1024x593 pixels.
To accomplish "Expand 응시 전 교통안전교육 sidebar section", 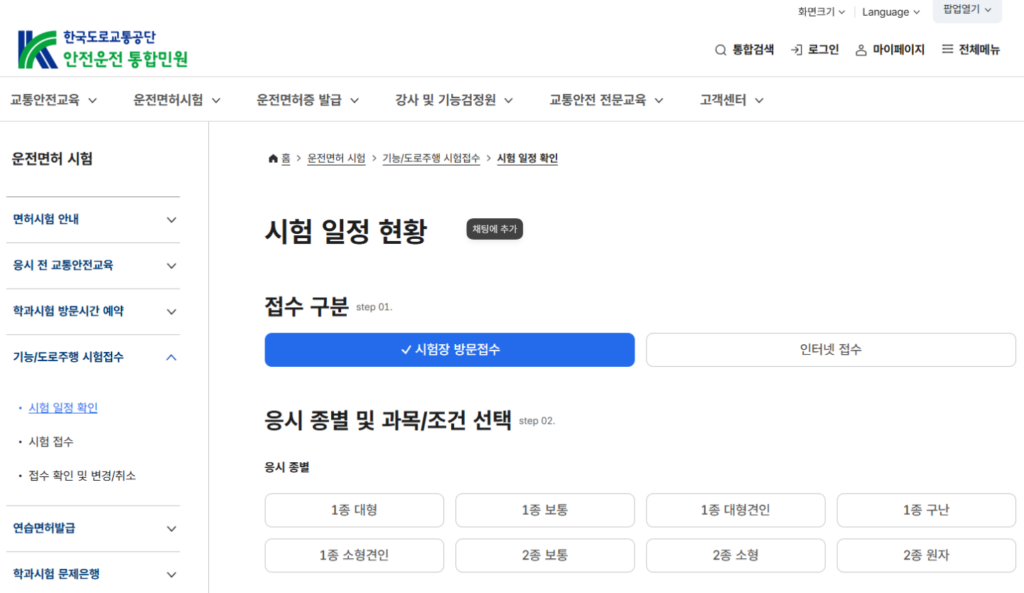I will click(x=93, y=265).
